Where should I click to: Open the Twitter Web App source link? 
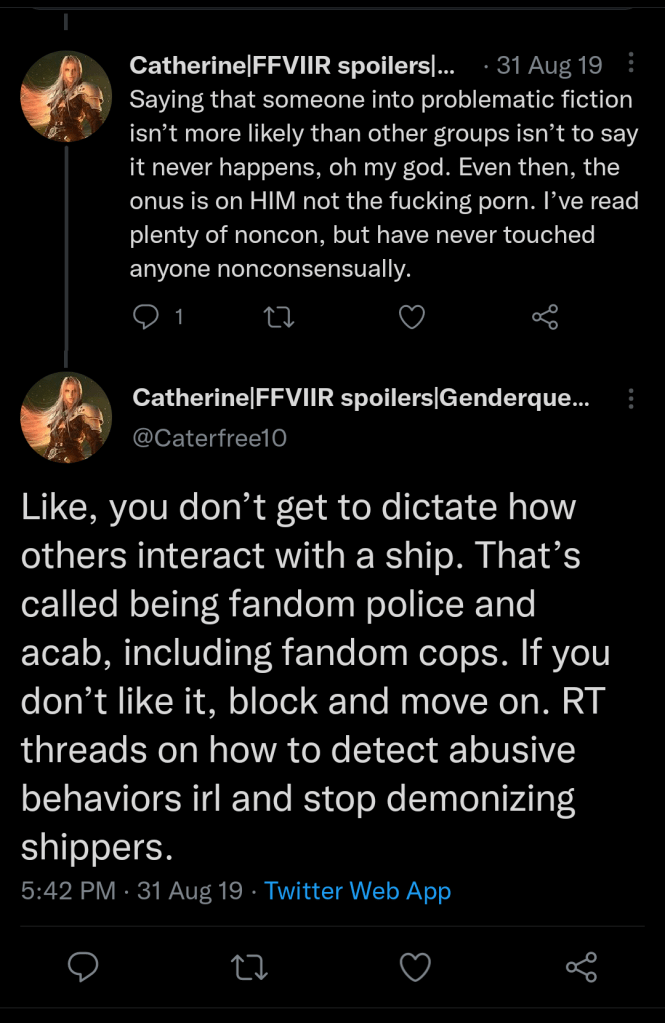tap(357, 891)
